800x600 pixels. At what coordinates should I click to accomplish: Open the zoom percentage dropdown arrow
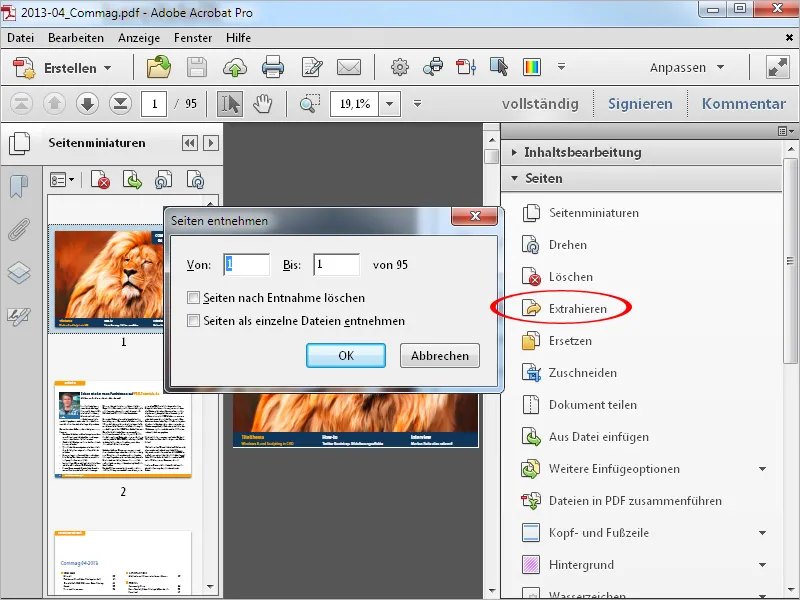pyautogui.click(x=389, y=104)
